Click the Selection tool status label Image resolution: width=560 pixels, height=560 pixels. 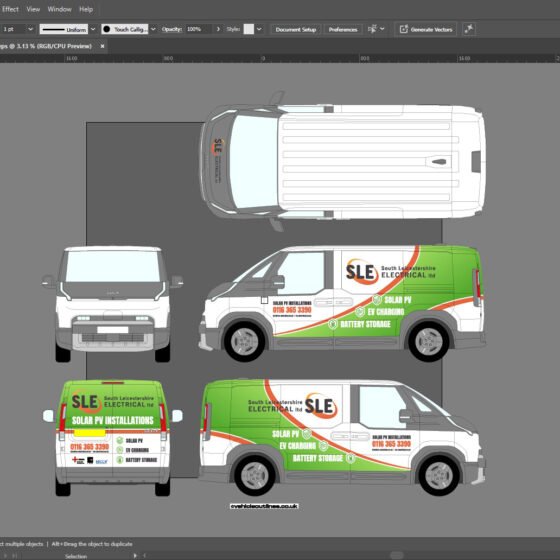click(x=76, y=556)
